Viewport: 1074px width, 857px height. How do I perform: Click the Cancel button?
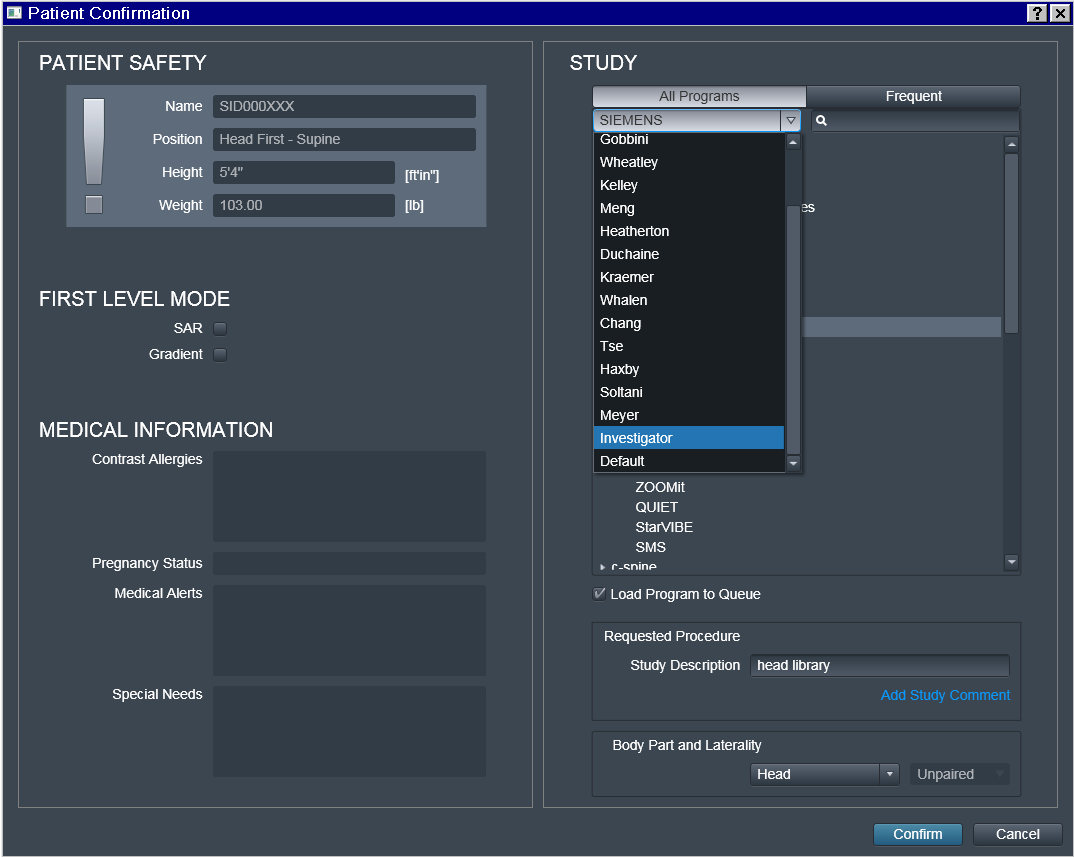(x=1017, y=834)
